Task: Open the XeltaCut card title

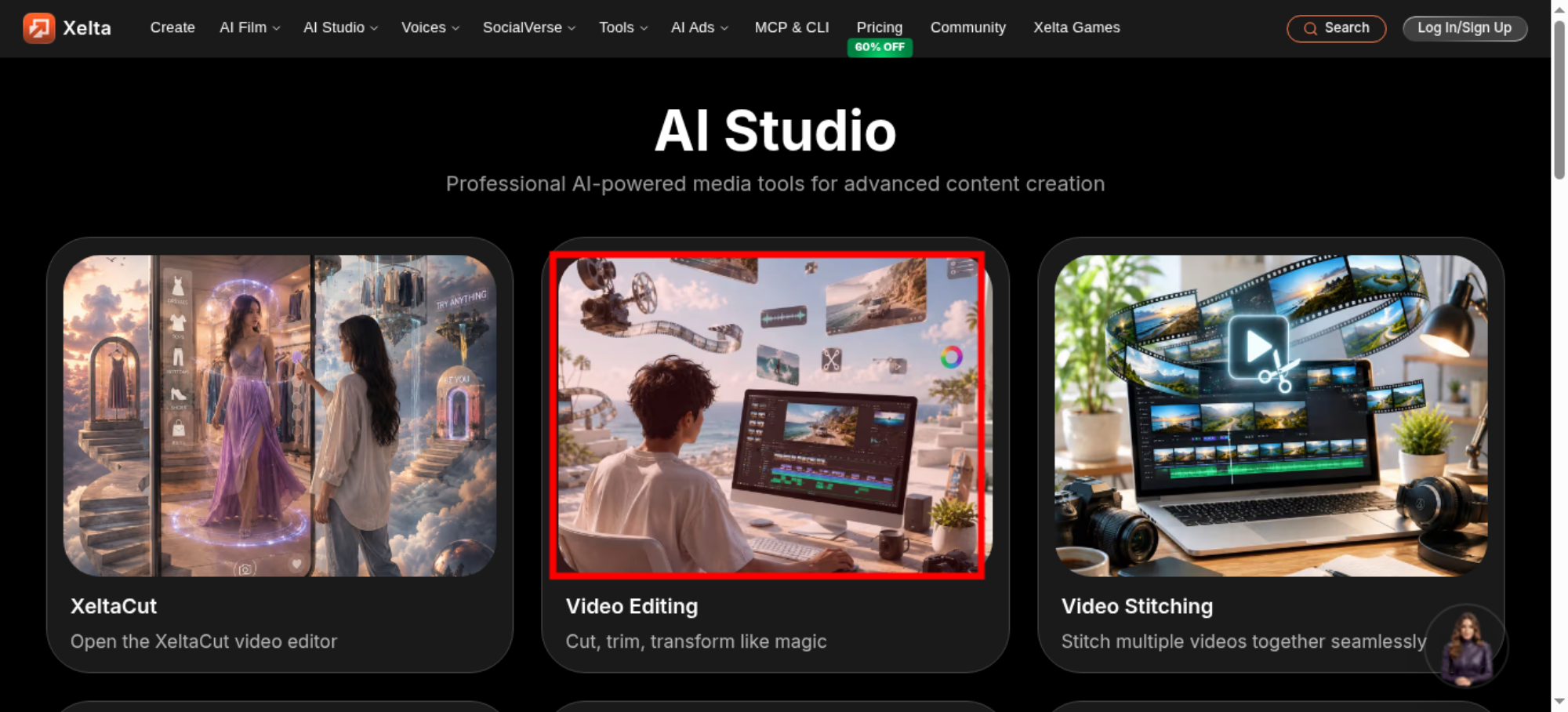Action: (114, 606)
